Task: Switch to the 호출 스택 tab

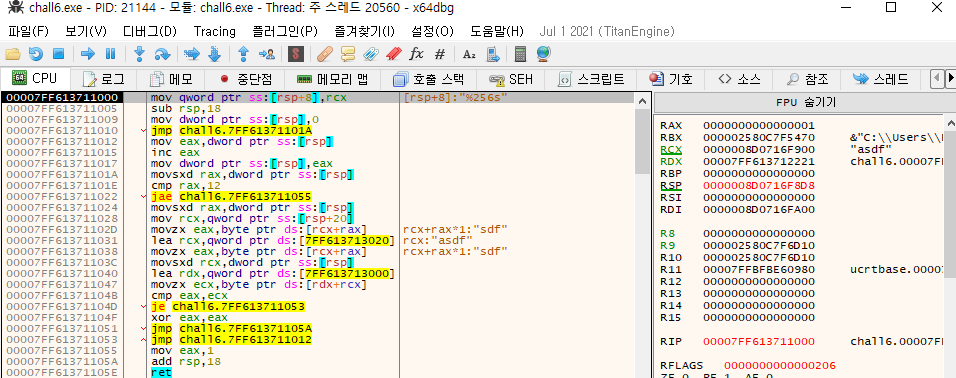Action: click(429, 79)
